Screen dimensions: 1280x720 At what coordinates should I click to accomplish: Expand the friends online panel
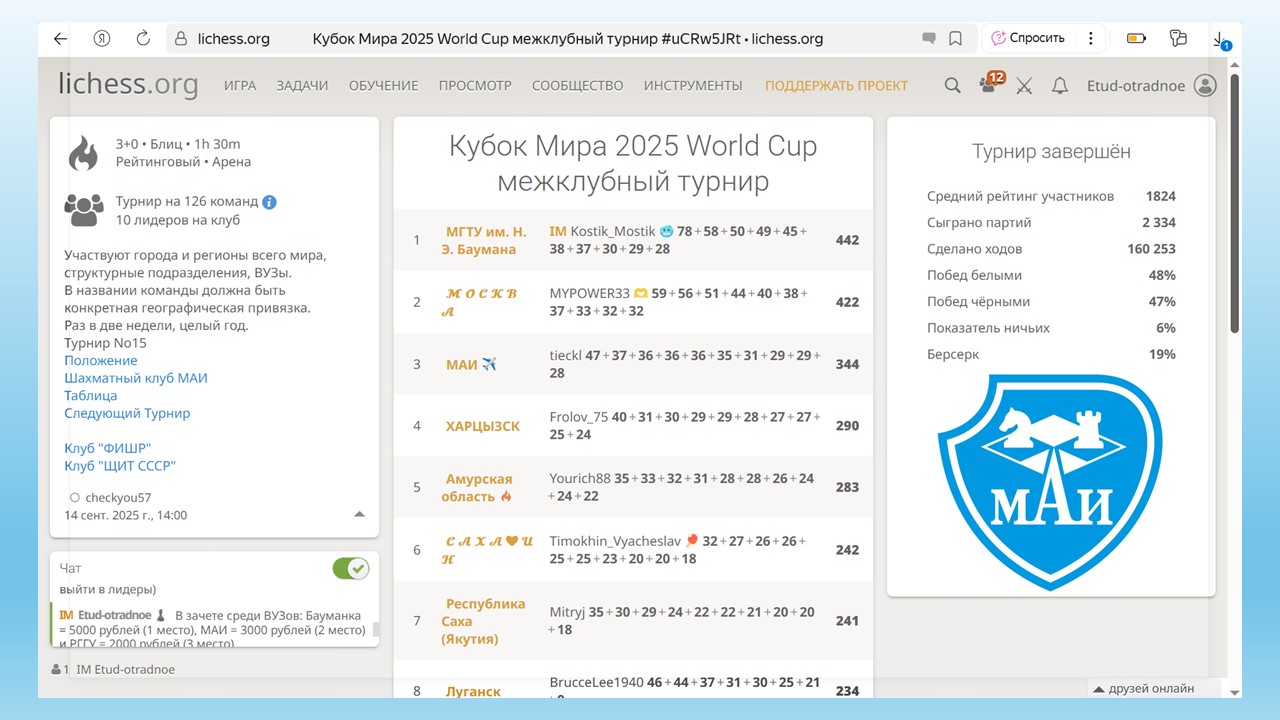(x=1151, y=688)
